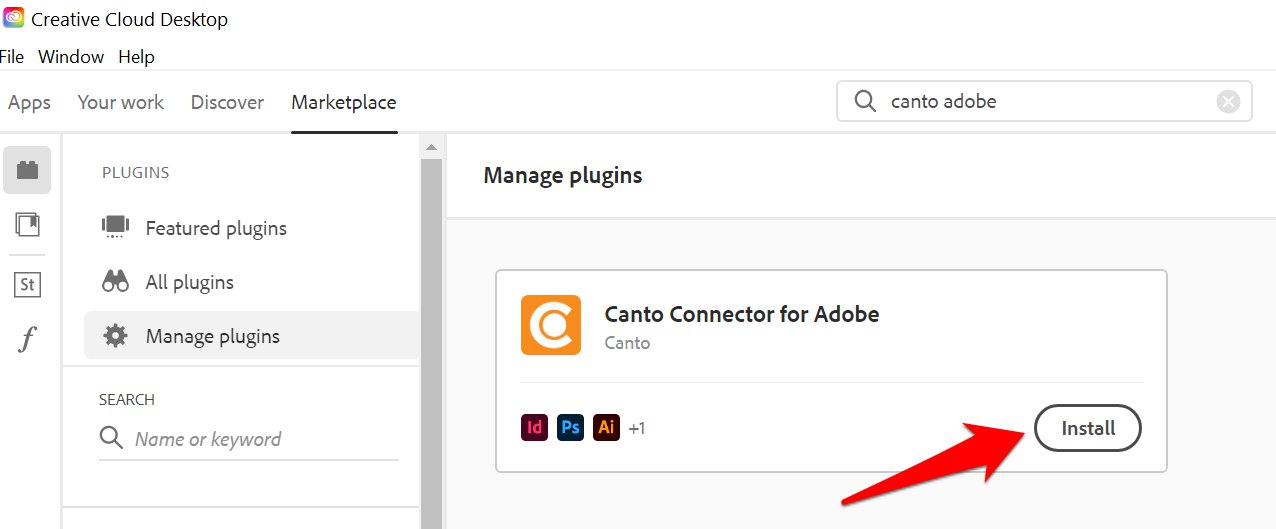Select Featured plugins in sidebar
The width and height of the screenshot is (1276, 529).
click(x=216, y=228)
